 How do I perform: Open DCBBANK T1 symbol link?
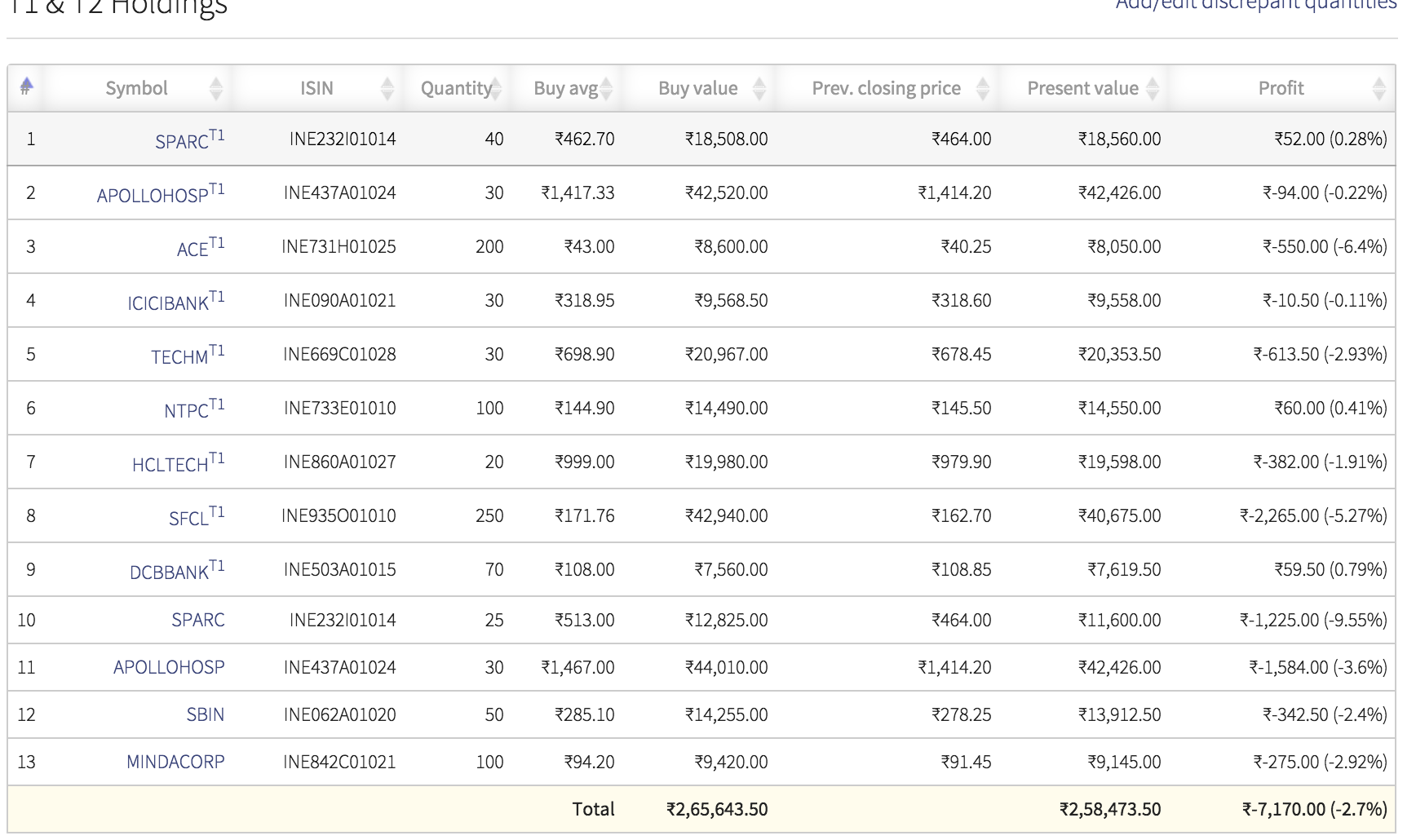point(177,570)
